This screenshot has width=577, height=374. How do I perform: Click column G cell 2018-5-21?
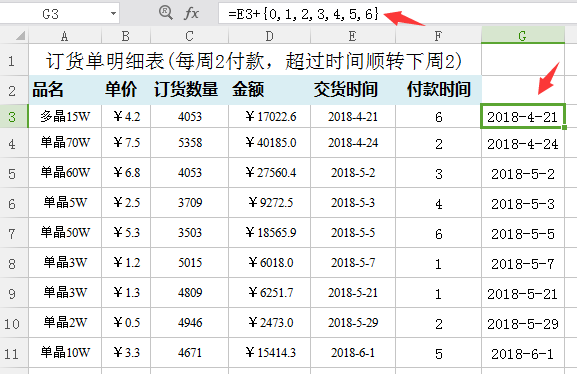523,293
